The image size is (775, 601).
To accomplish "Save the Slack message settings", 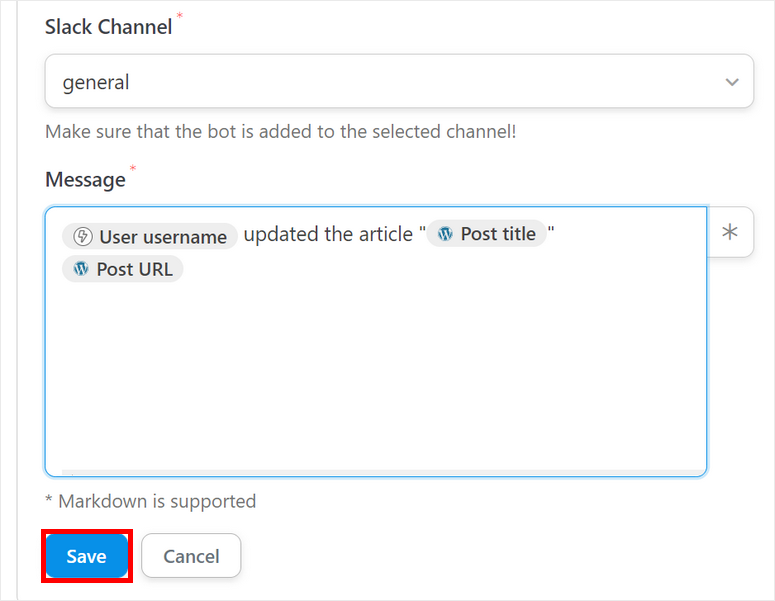I will click(87, 556).
